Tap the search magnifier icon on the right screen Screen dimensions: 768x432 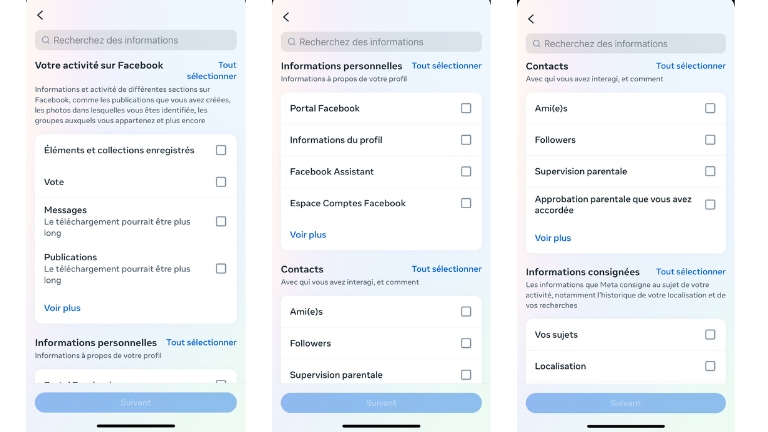536,44
